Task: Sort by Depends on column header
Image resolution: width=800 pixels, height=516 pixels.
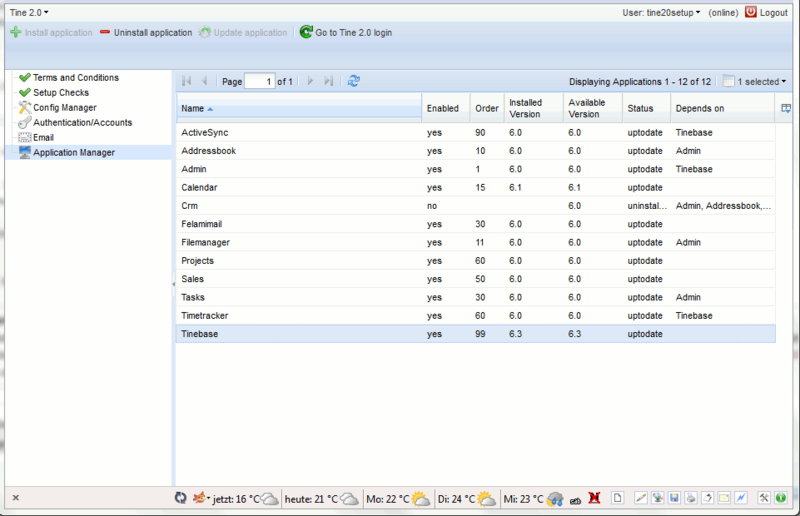Action: (722, 108)
